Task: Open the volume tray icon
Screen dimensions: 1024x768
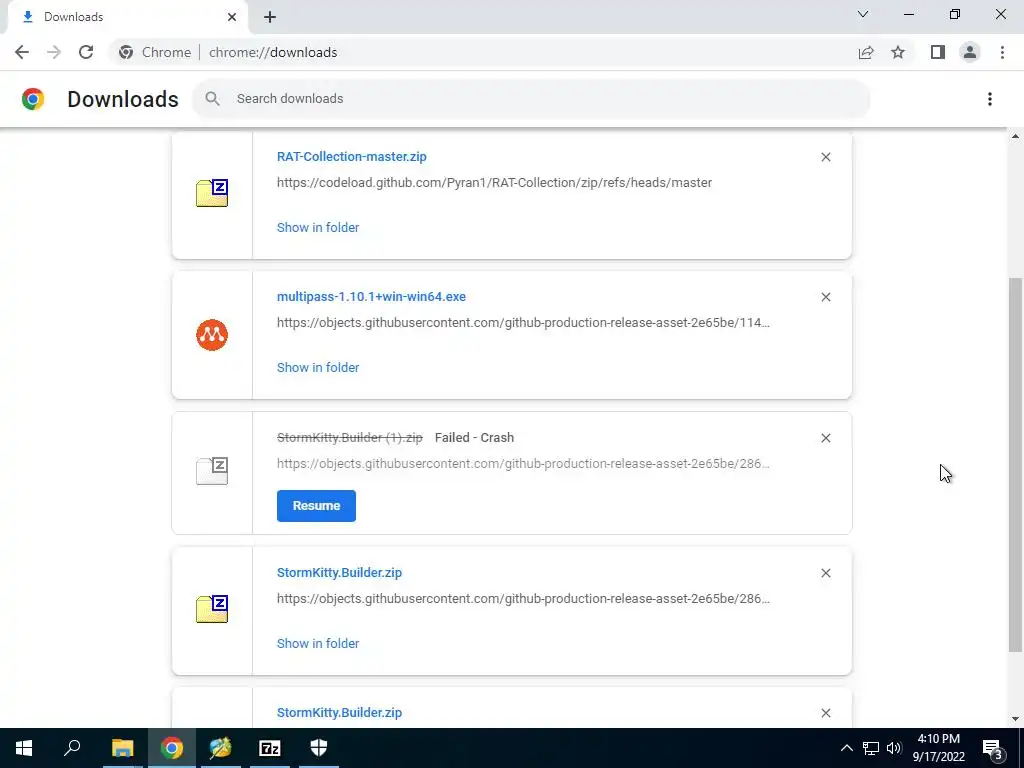Action: 894,748
